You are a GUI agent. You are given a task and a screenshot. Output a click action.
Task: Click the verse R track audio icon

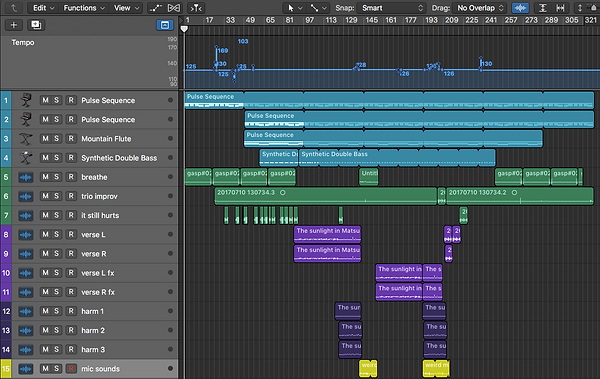coord(26,254)
